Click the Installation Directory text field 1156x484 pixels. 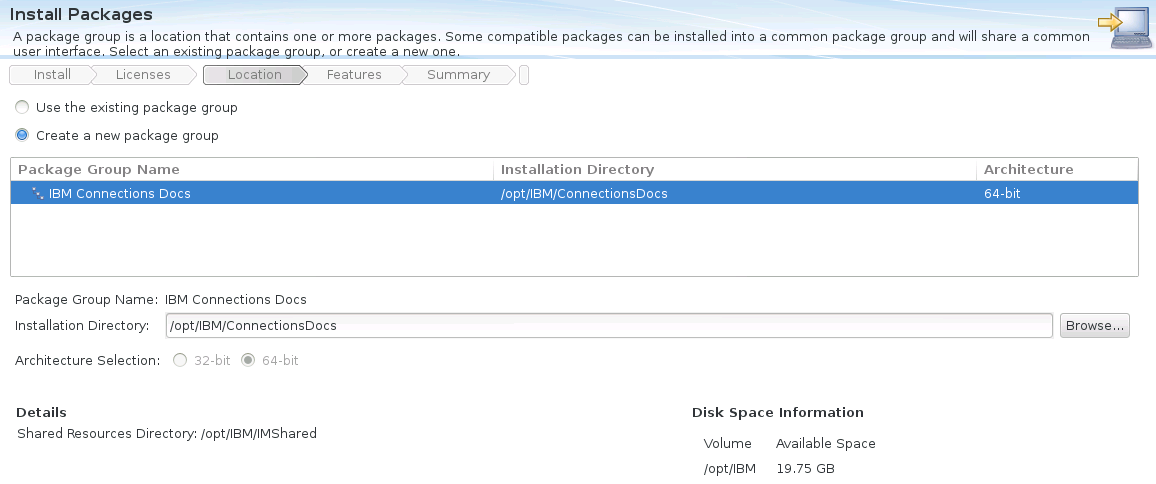click(609, 325)
